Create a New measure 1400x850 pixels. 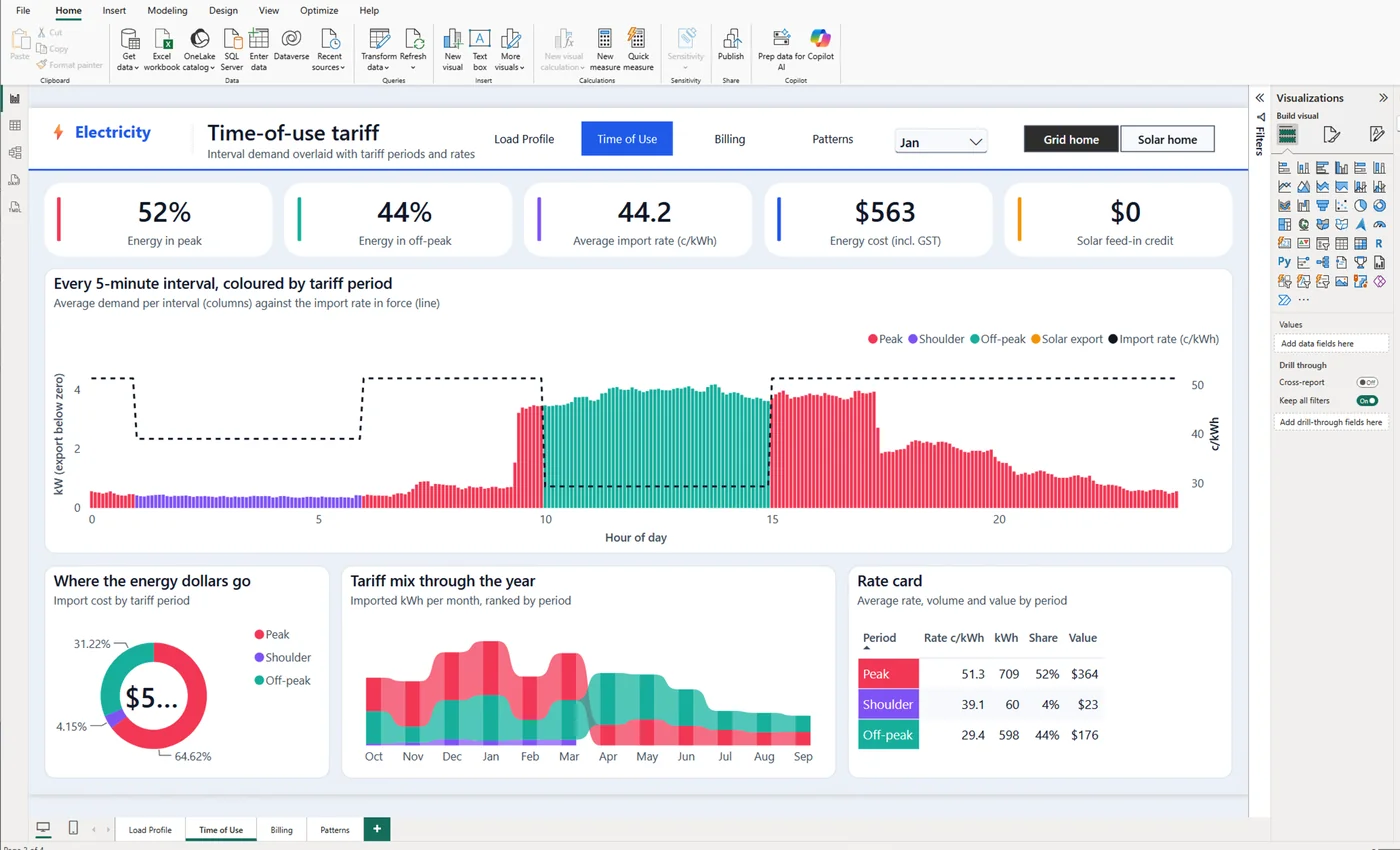(x=605, y=49)
